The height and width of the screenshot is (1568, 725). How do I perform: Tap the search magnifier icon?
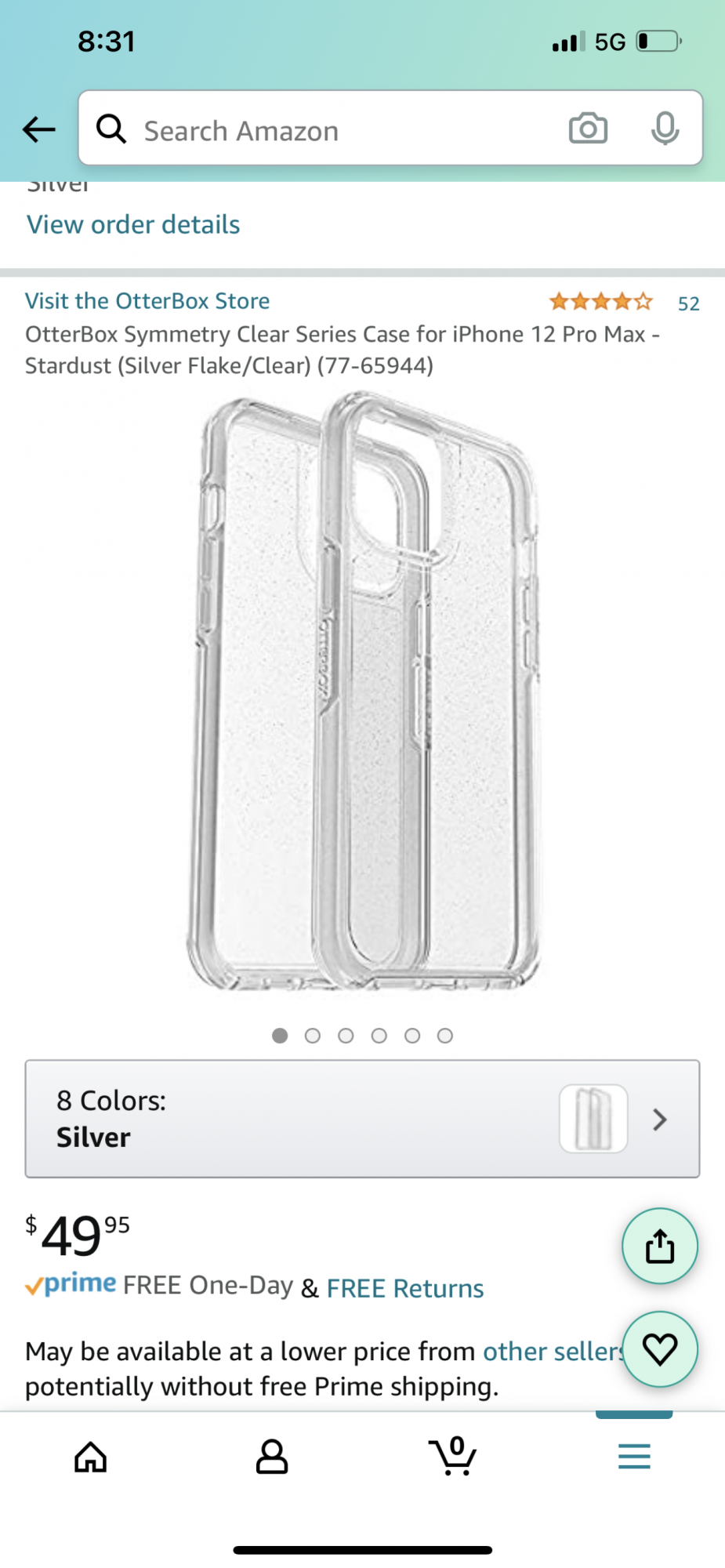tap(111, 129)
